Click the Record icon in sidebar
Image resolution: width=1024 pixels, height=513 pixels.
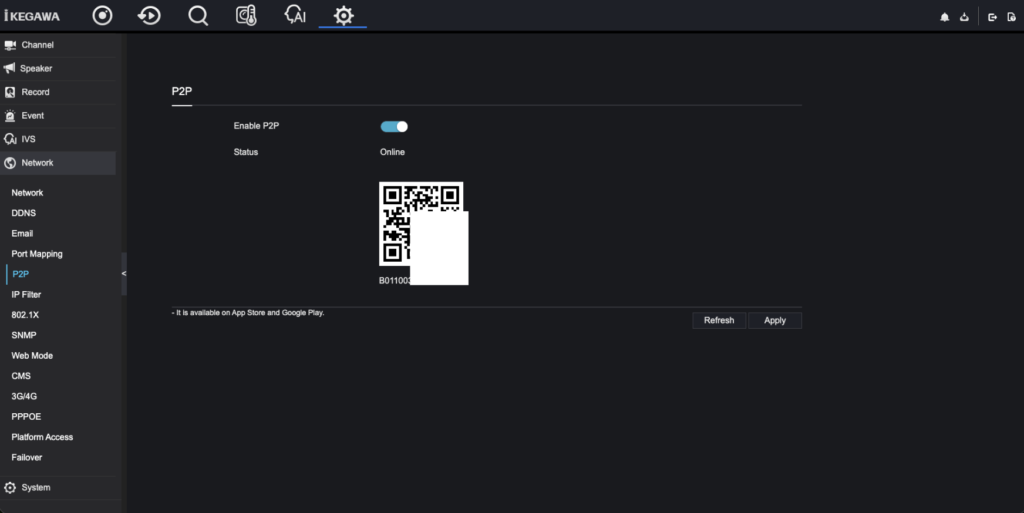(x=10, y=92)
